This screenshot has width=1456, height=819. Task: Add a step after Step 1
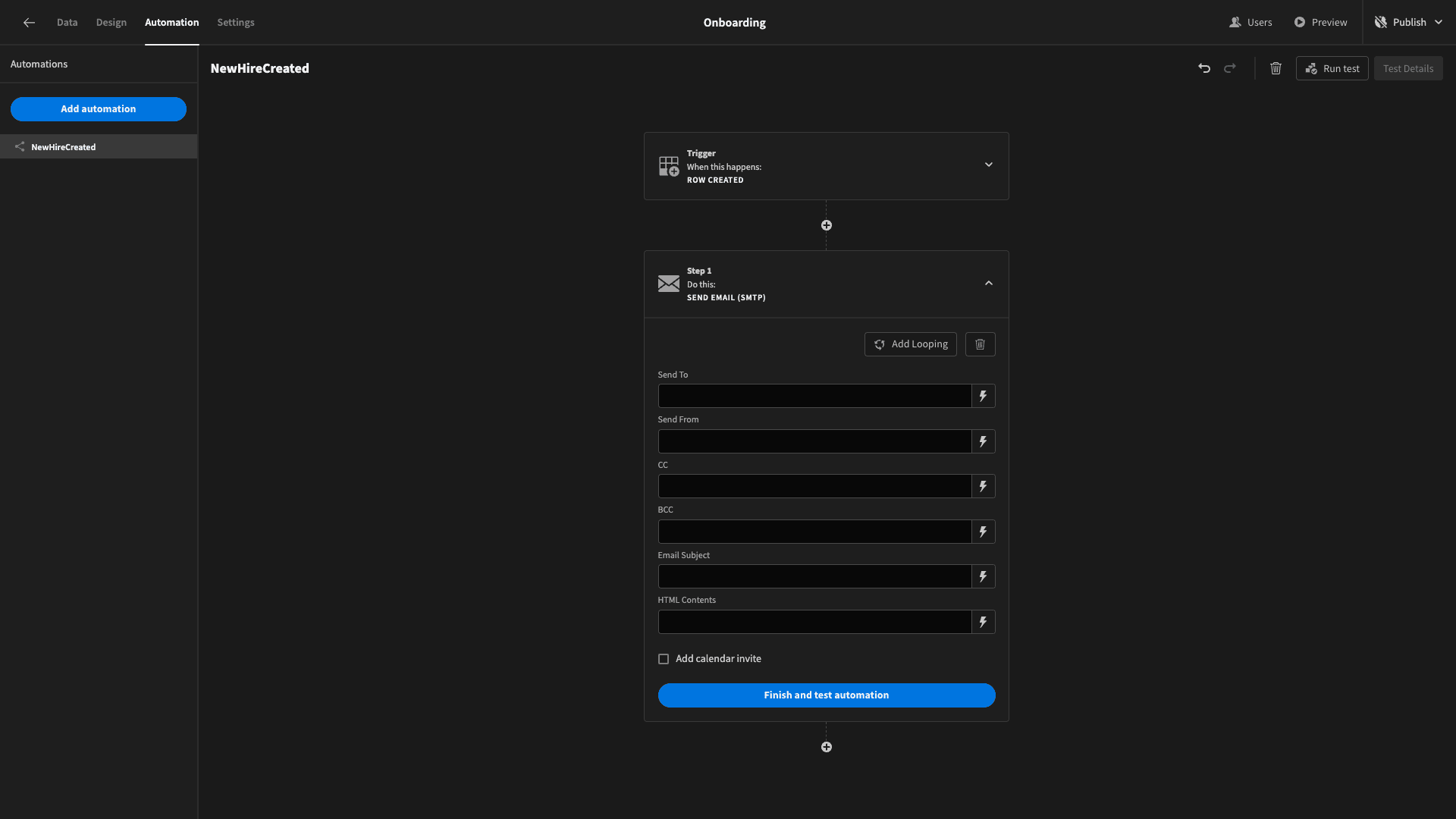827,747
